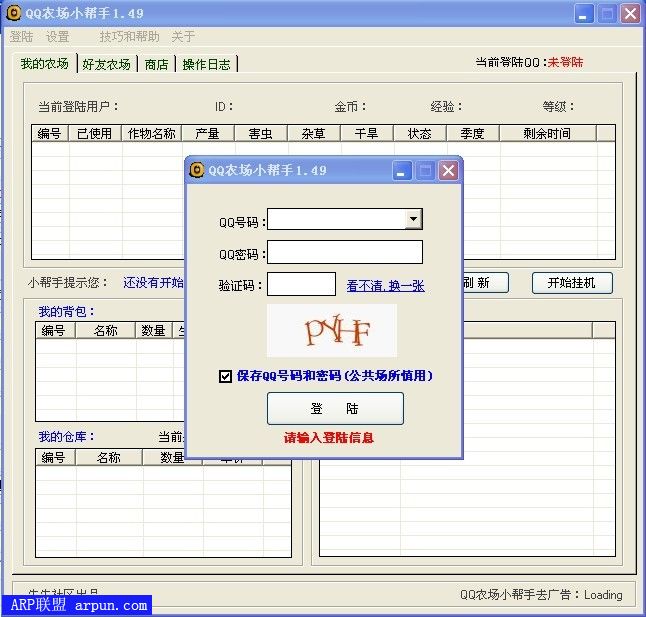Click the 登陆 login button

point(335,408)
